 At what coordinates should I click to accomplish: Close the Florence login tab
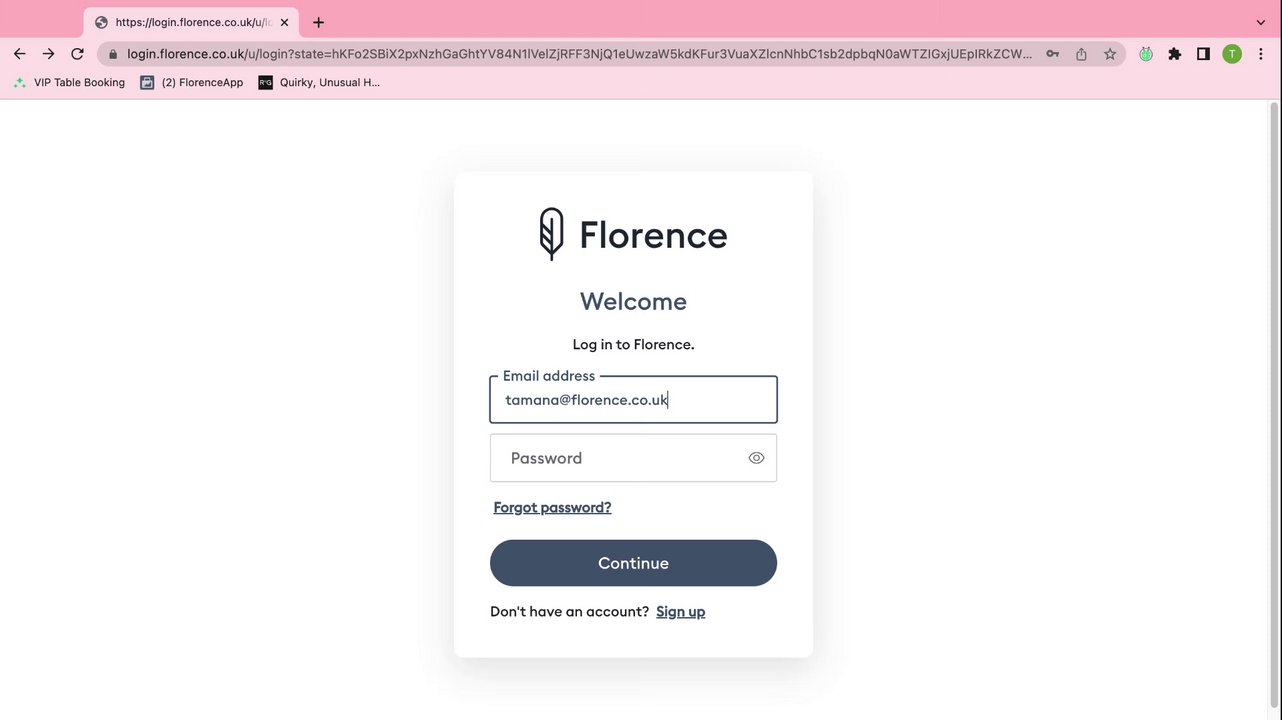[x=284, y=22]
